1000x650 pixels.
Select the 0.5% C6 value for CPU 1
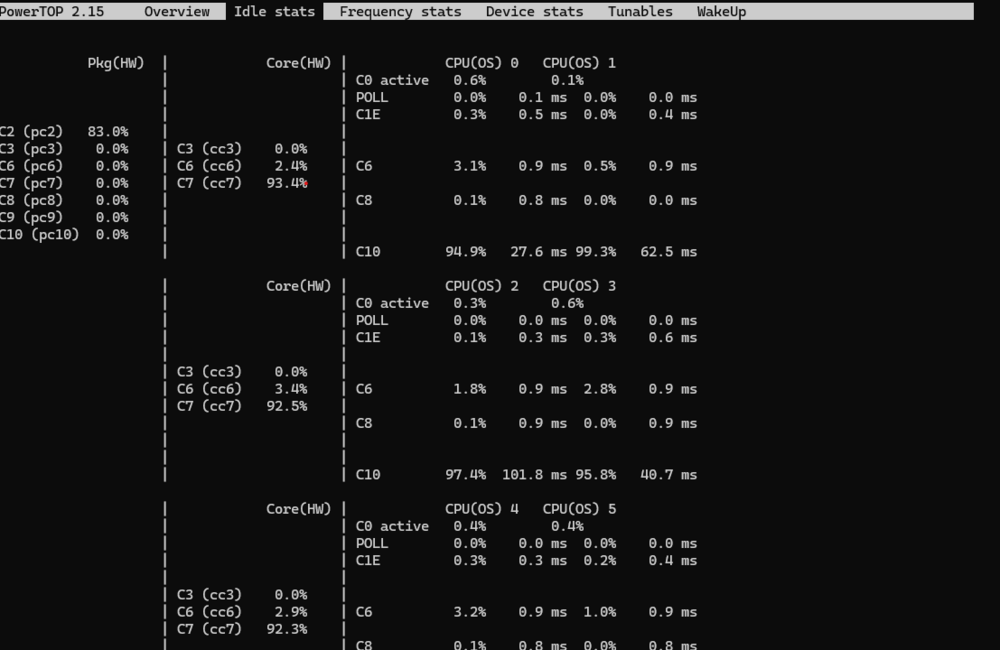pos(599,166)
